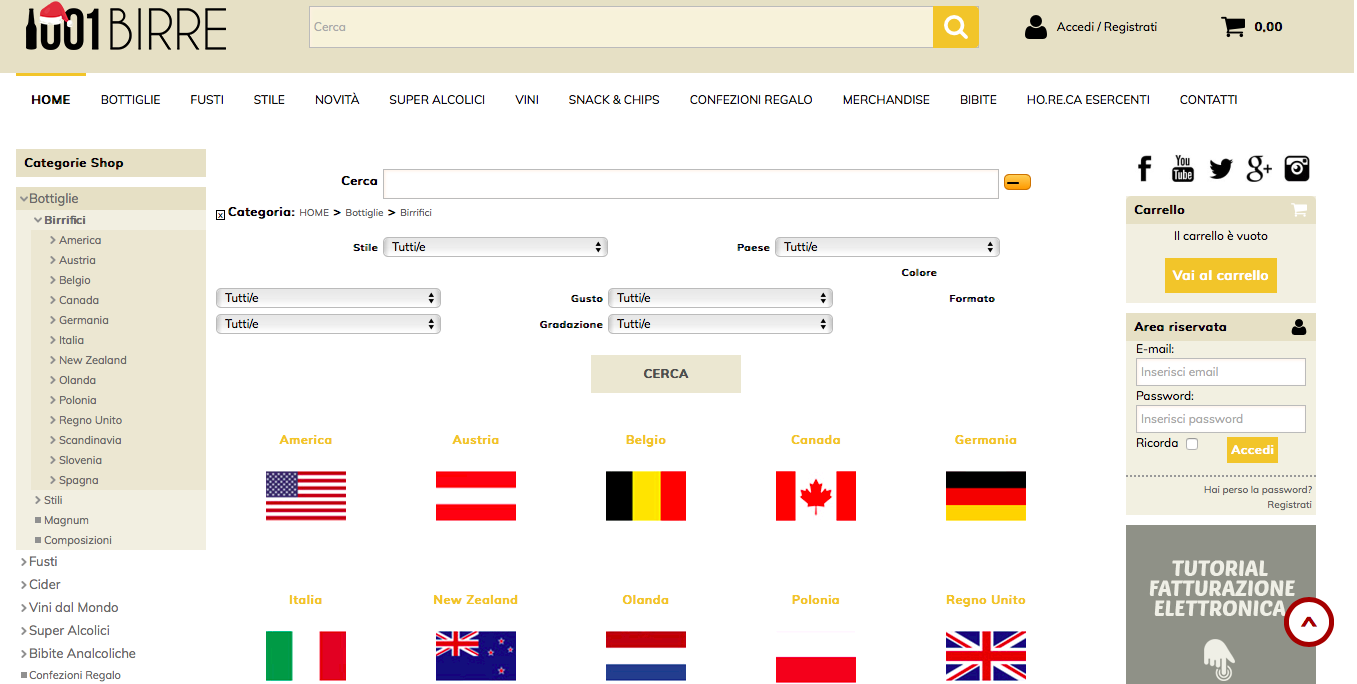Image resolution: width=1357 pixels, height=684 pixels.
Task: Open the Paese dropdown
Action: tap(887, 247)
